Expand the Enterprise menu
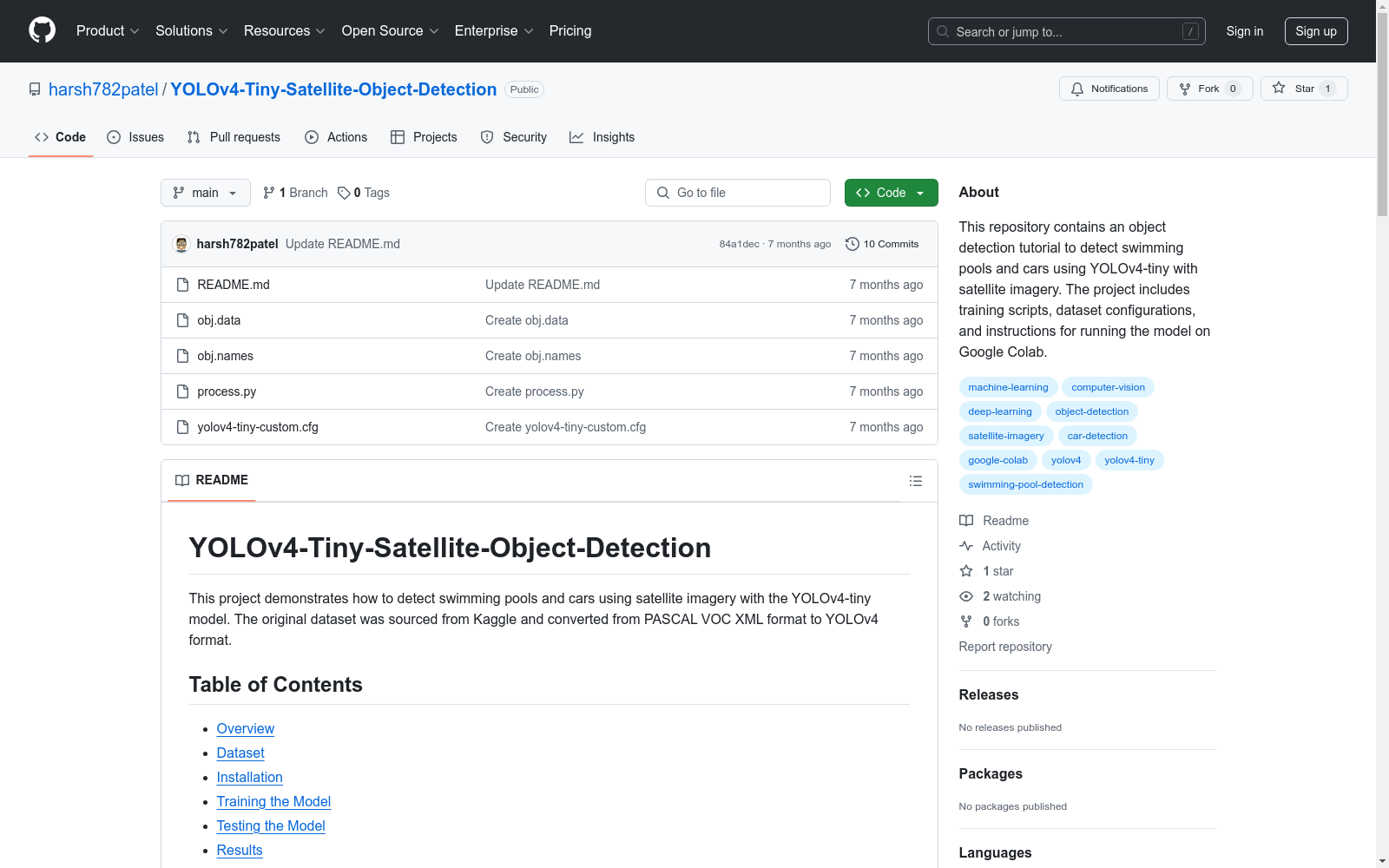Screen dimensions: 1389x868 [494, 31]
